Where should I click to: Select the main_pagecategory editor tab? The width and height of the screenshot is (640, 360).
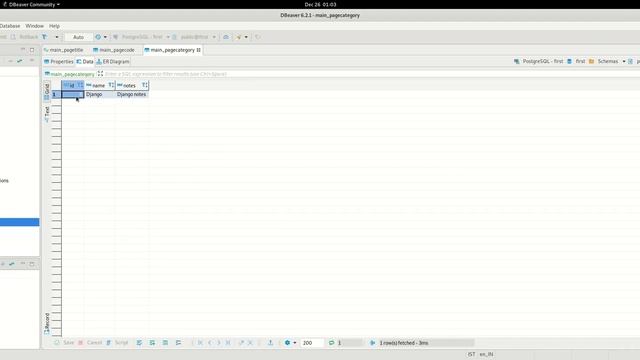click(x=172, y=50)
